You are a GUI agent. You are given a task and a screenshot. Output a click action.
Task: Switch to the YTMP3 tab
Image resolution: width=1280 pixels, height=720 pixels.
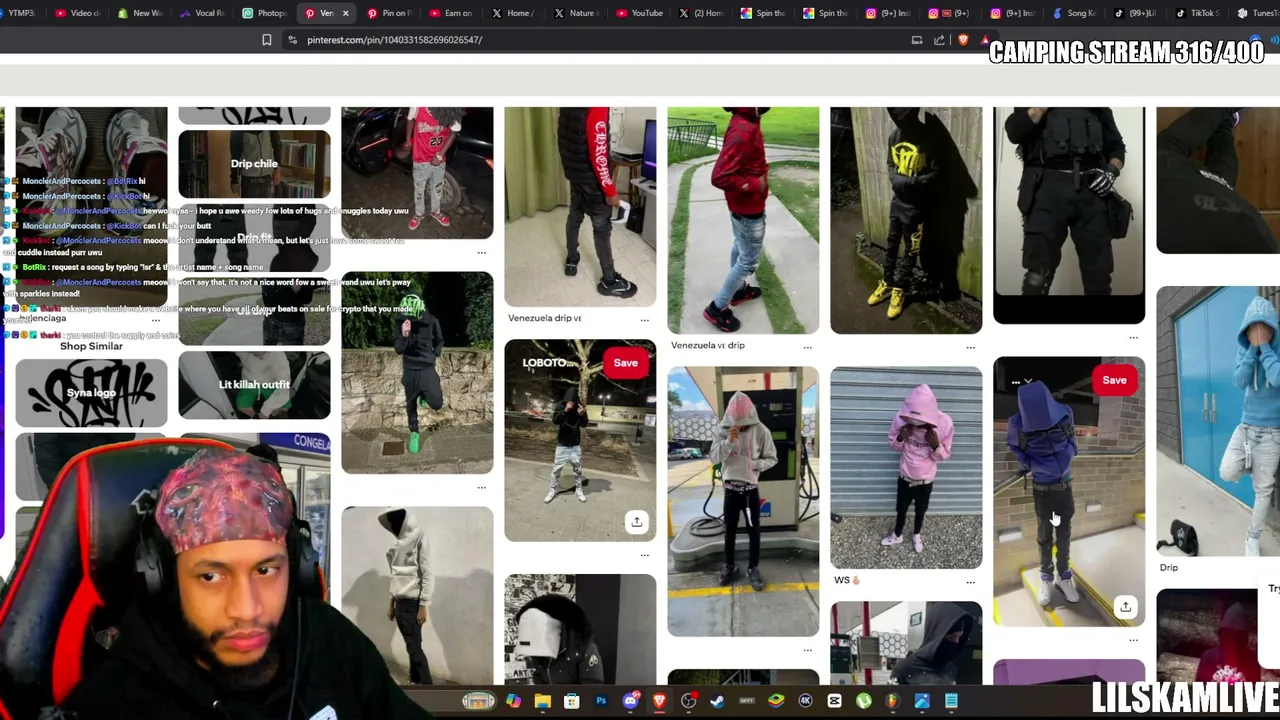pyautogui.click(x=20, y=13)
